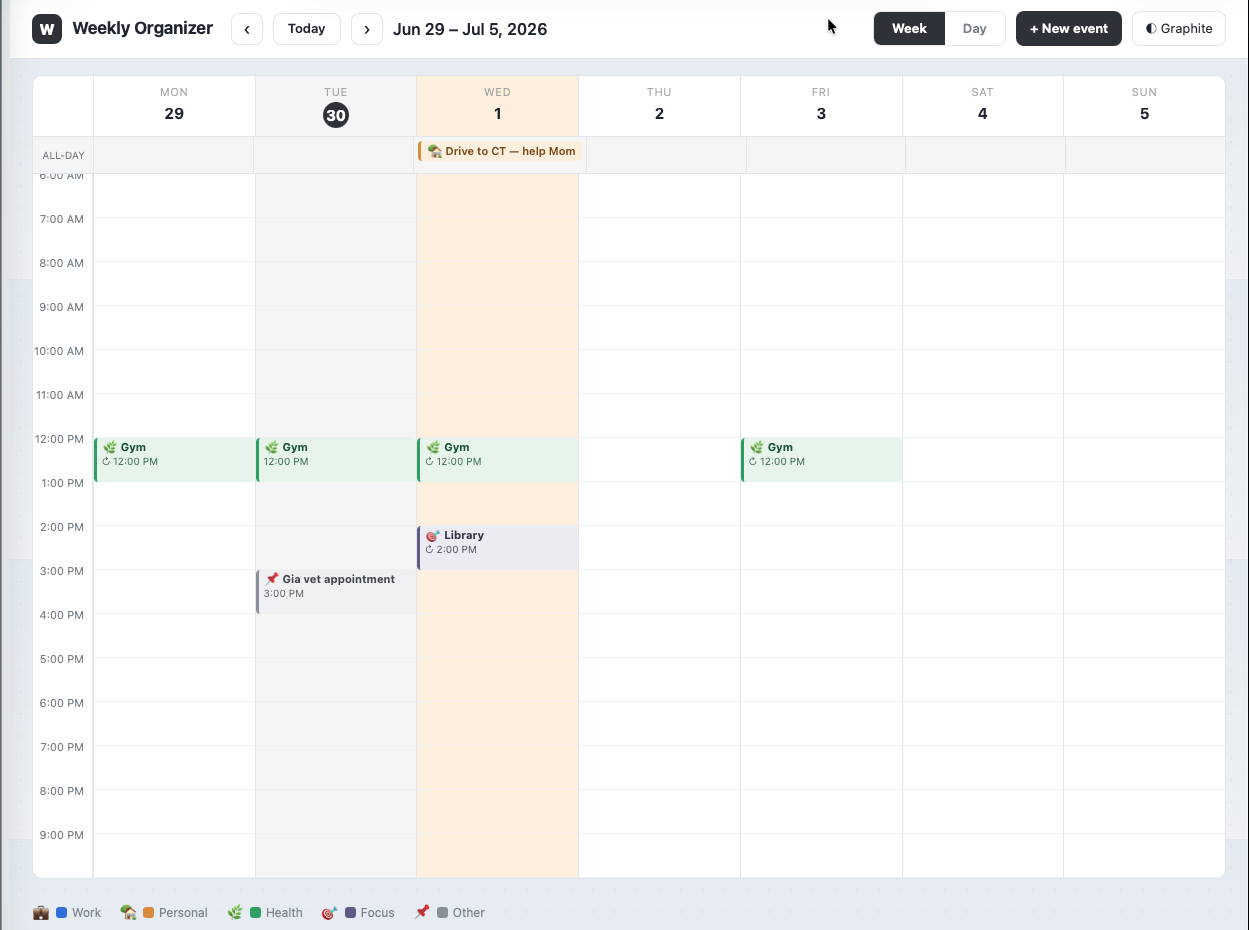
Task: Click the Focus legend label
Action: [x=378, y=913]
